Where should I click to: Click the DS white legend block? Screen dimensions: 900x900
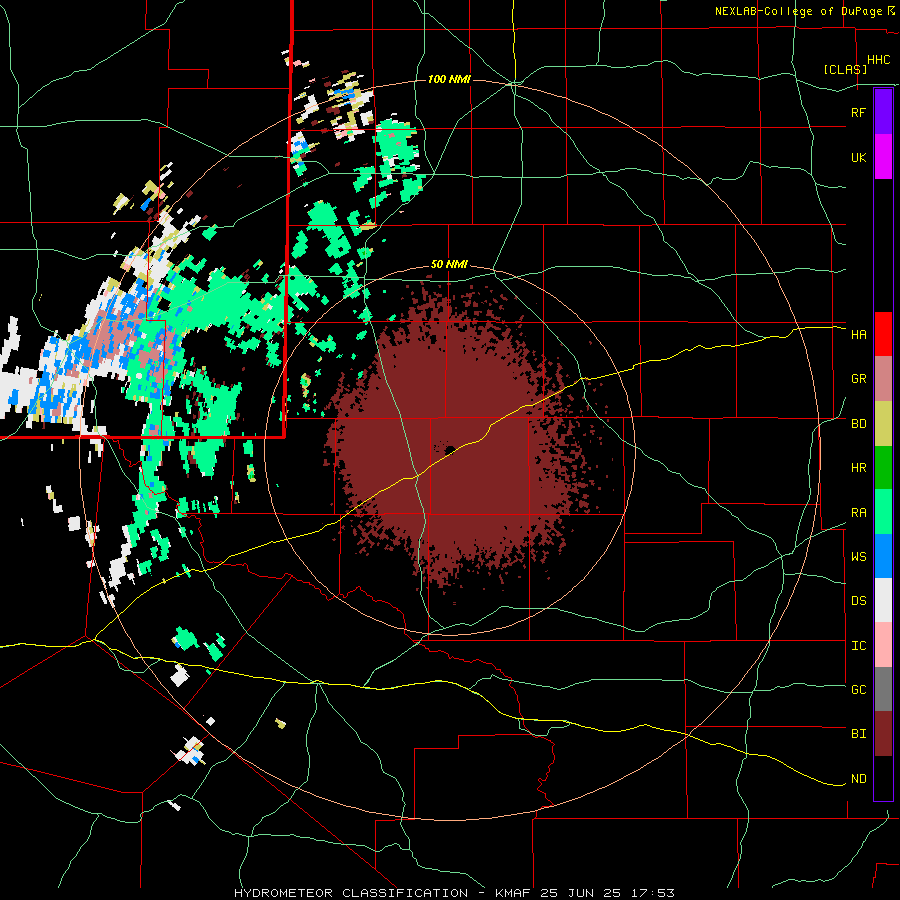pyautogui.click(x=883, y=600)
